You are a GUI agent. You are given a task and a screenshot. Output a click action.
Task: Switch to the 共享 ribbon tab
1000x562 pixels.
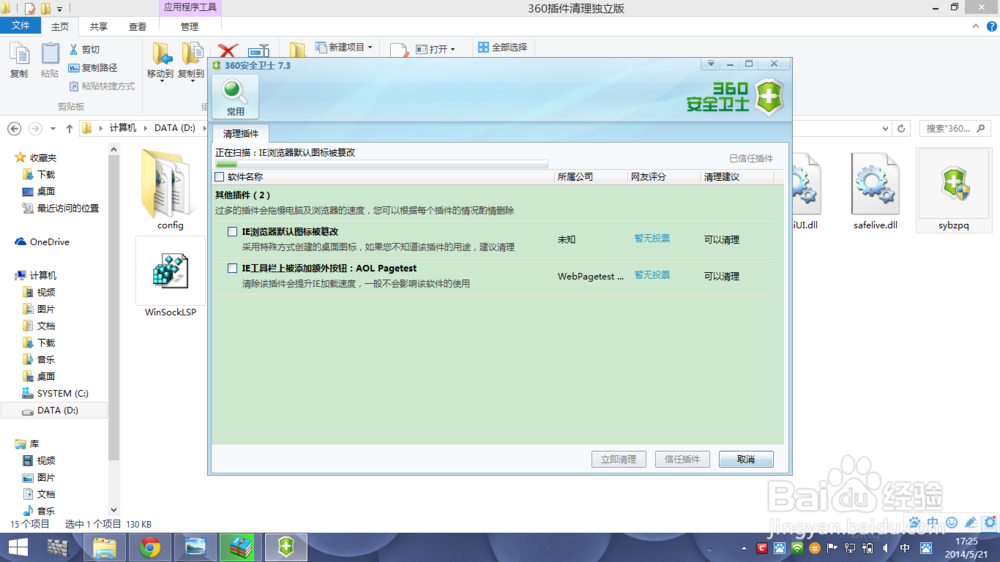[98, 26]
